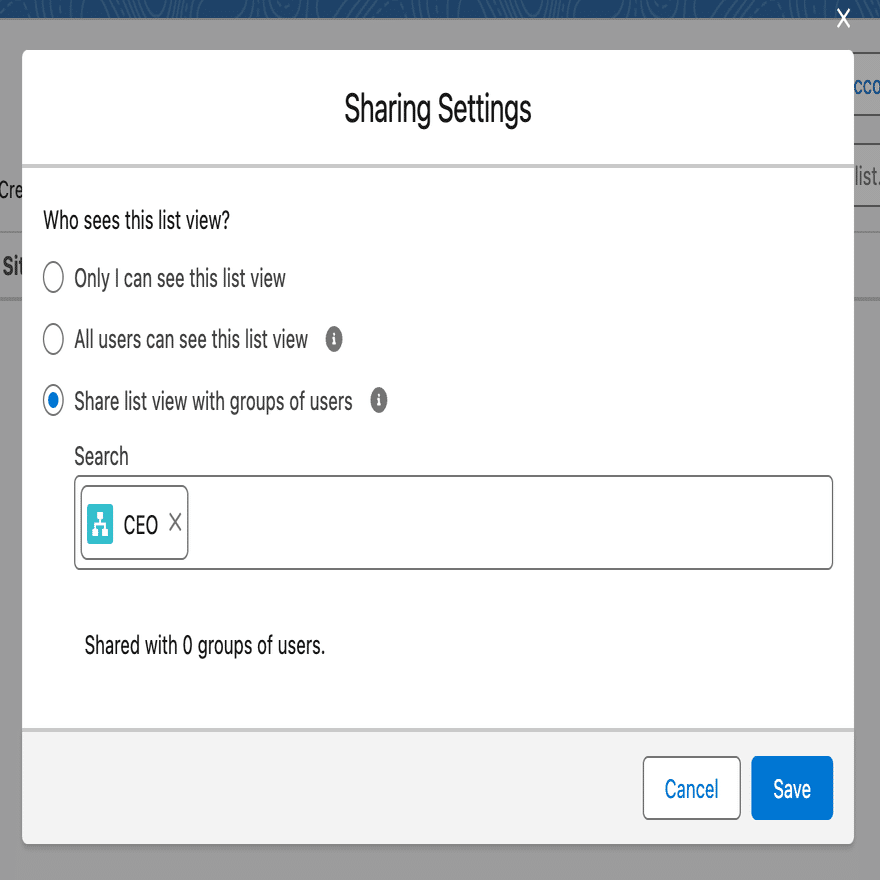The height and width of the screenshot is (880, 880).
Task: Click the 'Search' field label
Action: [102, 456]
